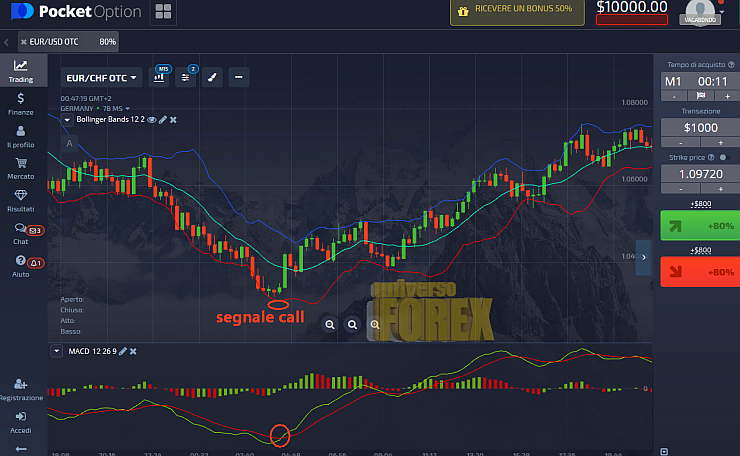The height and width of the screenshot is (456, 740).
Task: Click the Aiuto notification badge 1
Action: (36, 263)
